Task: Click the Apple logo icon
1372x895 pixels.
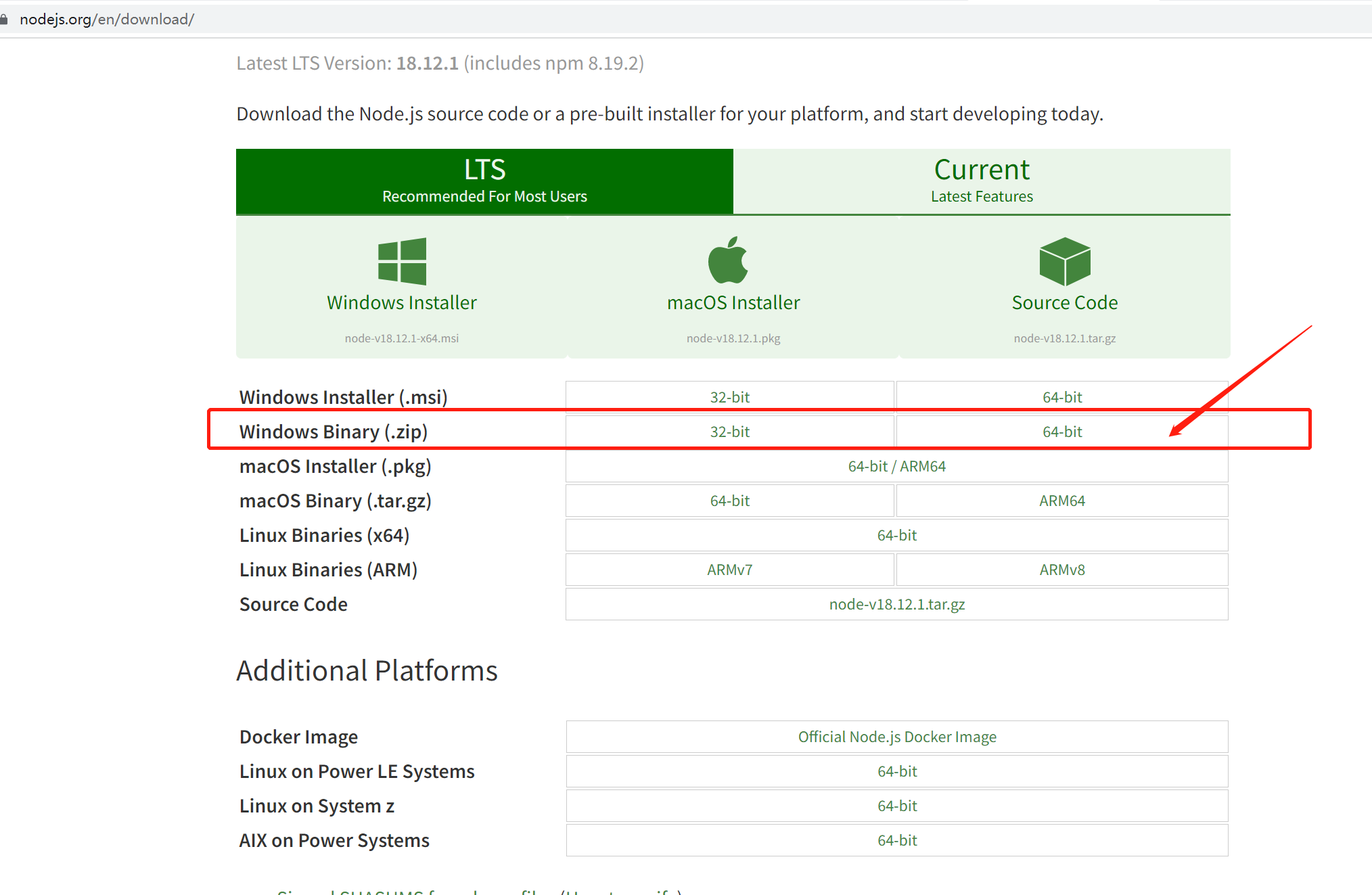Action: pyautogui.click(x=728, y=260)
